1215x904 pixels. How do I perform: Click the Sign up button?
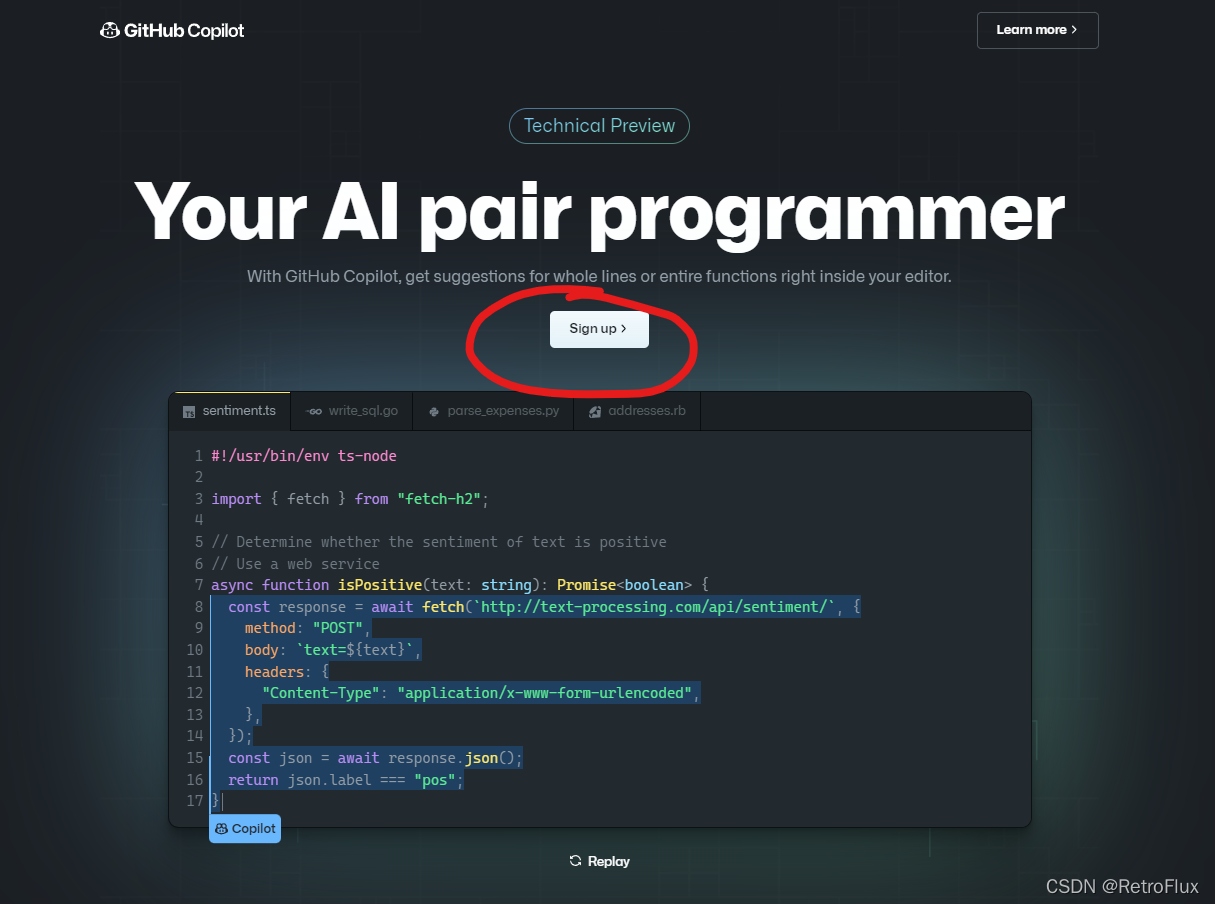(599, 329)
